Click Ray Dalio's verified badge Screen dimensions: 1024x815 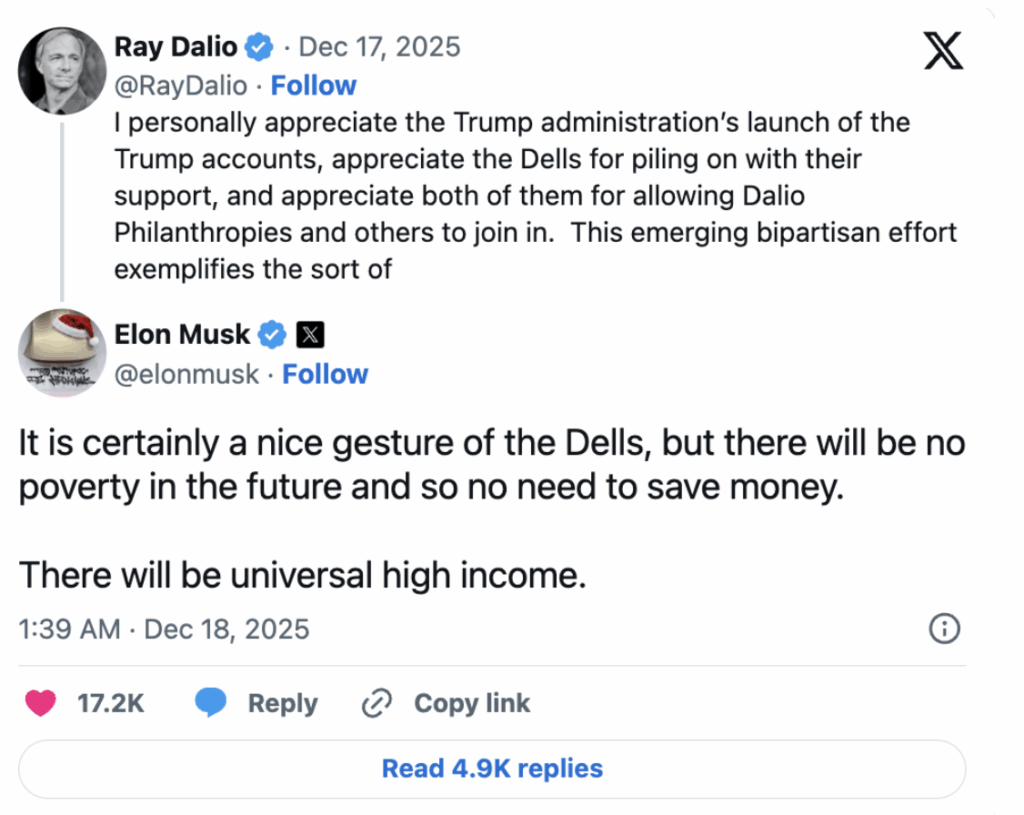pyautogui.click(x=259, y=46)
